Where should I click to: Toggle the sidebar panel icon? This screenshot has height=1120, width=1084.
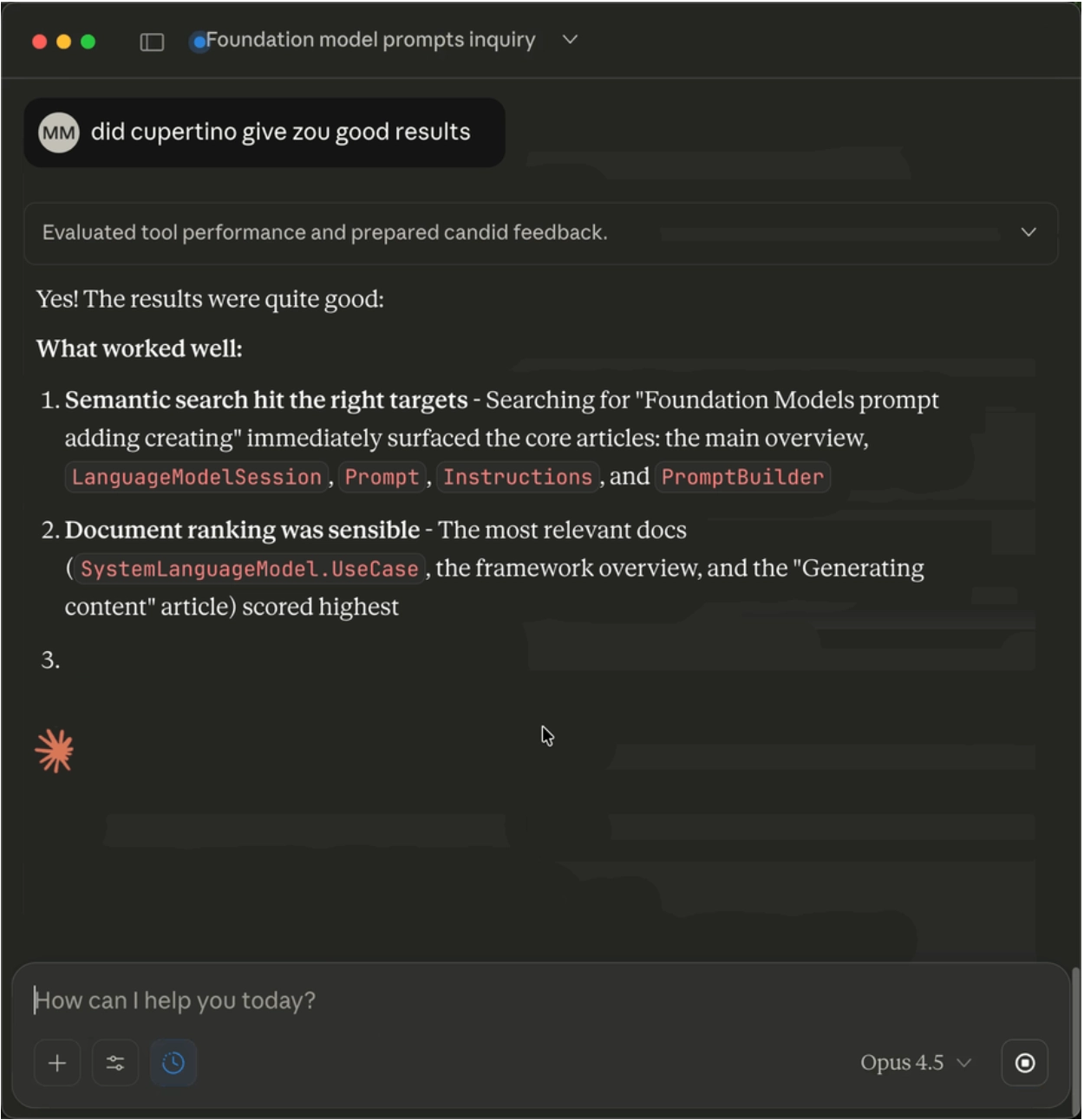coord(152,42)
